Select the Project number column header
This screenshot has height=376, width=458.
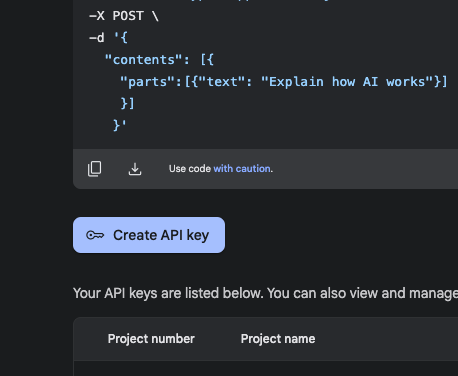151,339
